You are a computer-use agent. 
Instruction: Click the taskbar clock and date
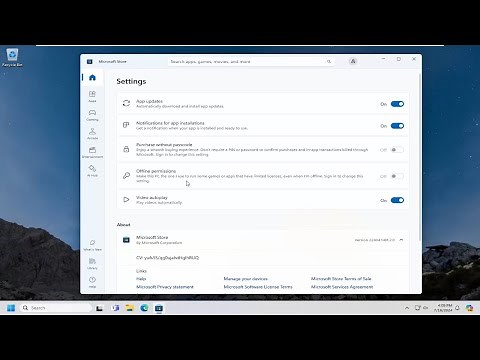[x=443, y=308]
